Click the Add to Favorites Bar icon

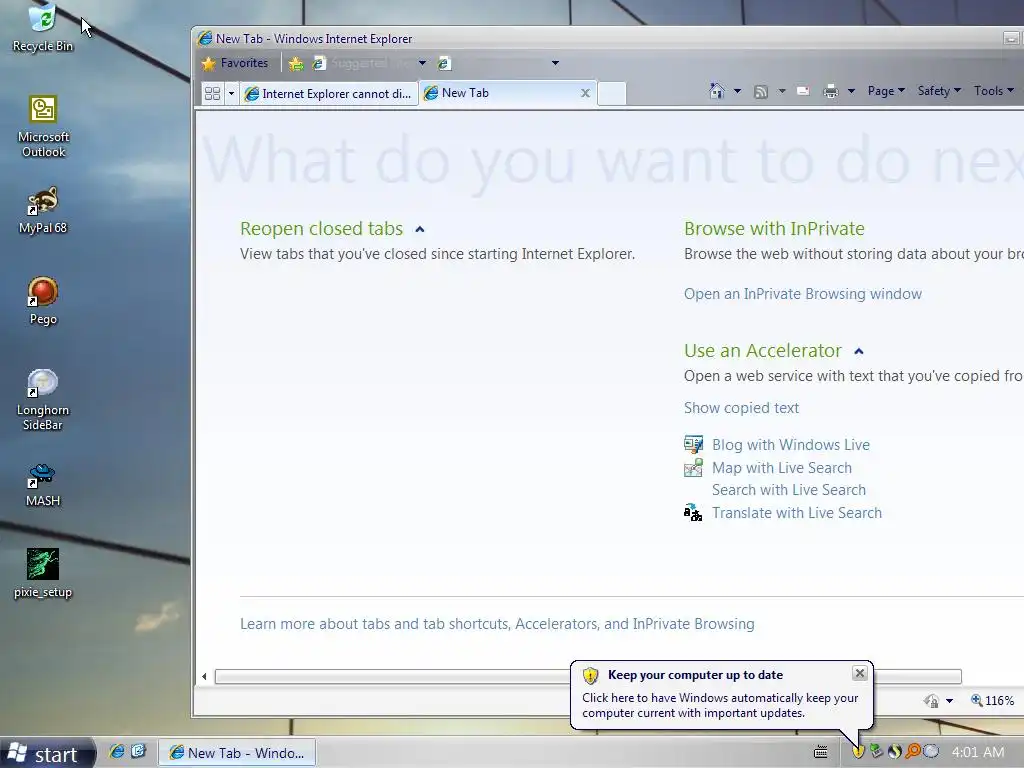pos(296,63)
